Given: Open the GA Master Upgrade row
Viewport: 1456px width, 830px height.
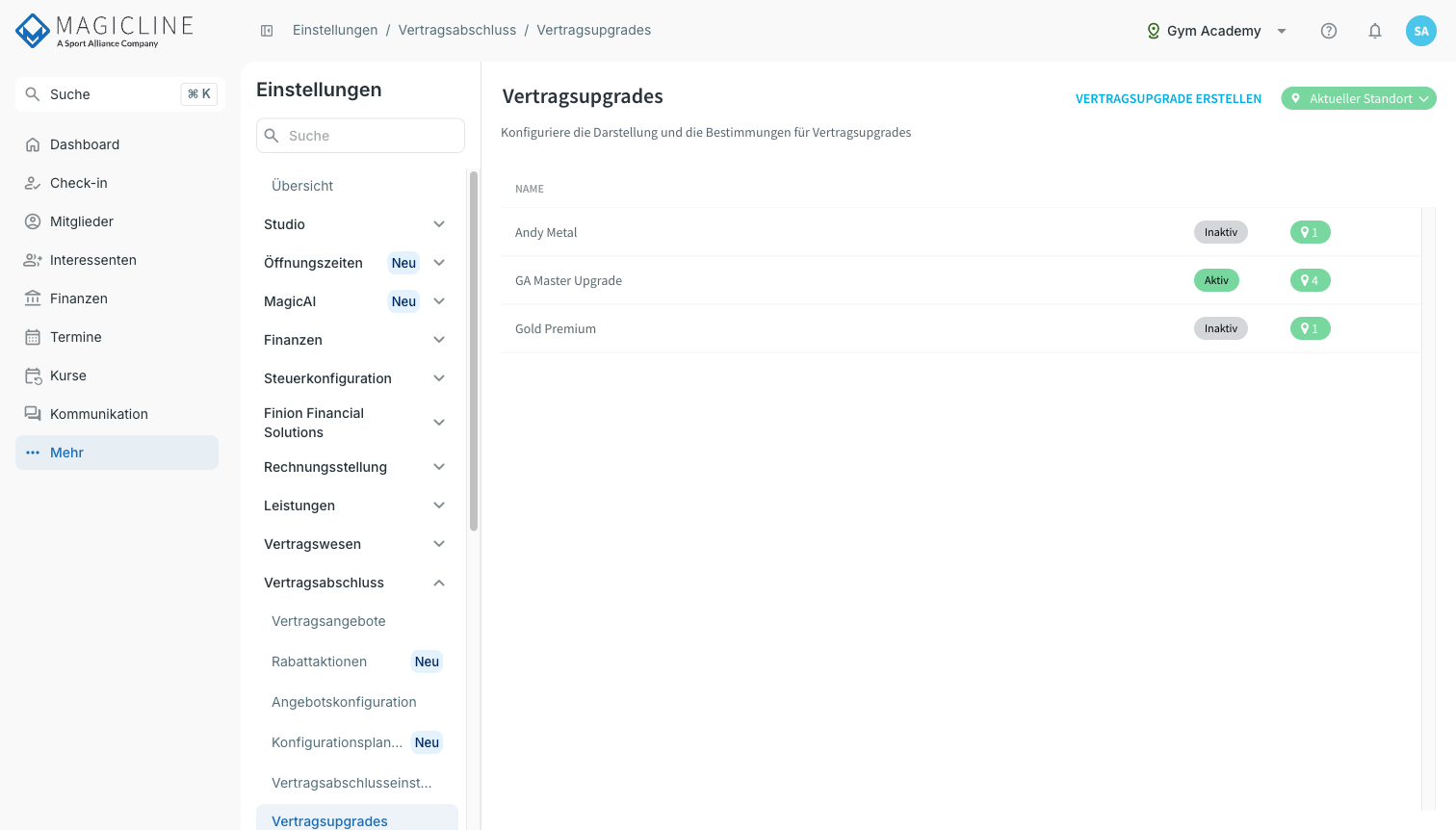Looking at the screenshot, I should [961, 280].
